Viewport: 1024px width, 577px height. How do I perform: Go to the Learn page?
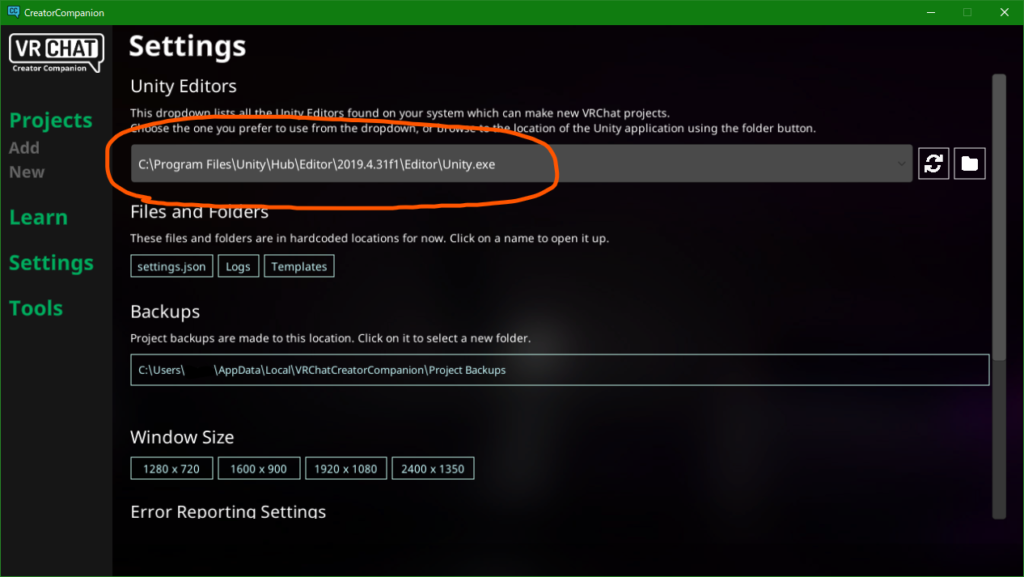point(38,217)
